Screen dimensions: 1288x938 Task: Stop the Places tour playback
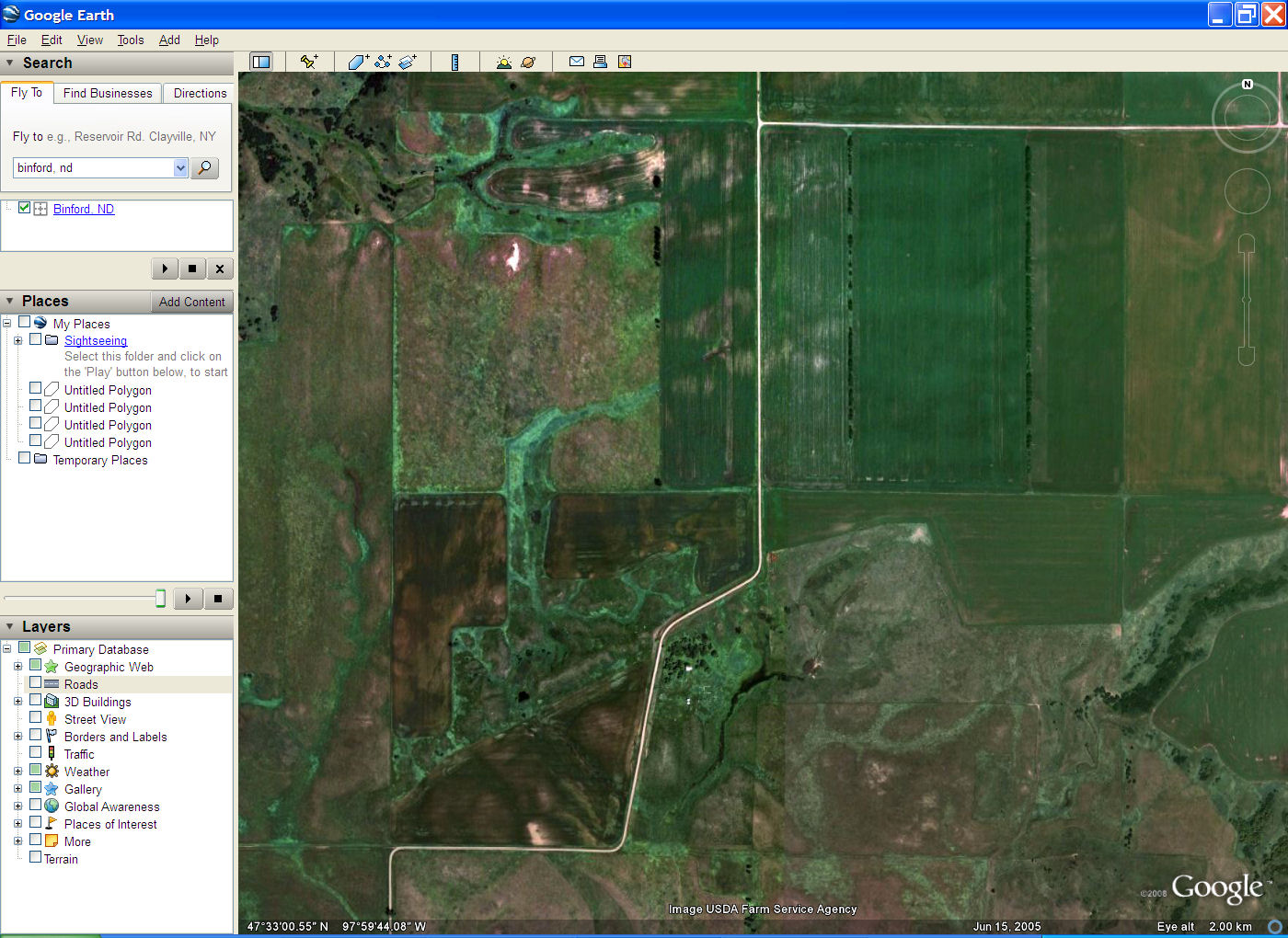[x=218, y=599]
